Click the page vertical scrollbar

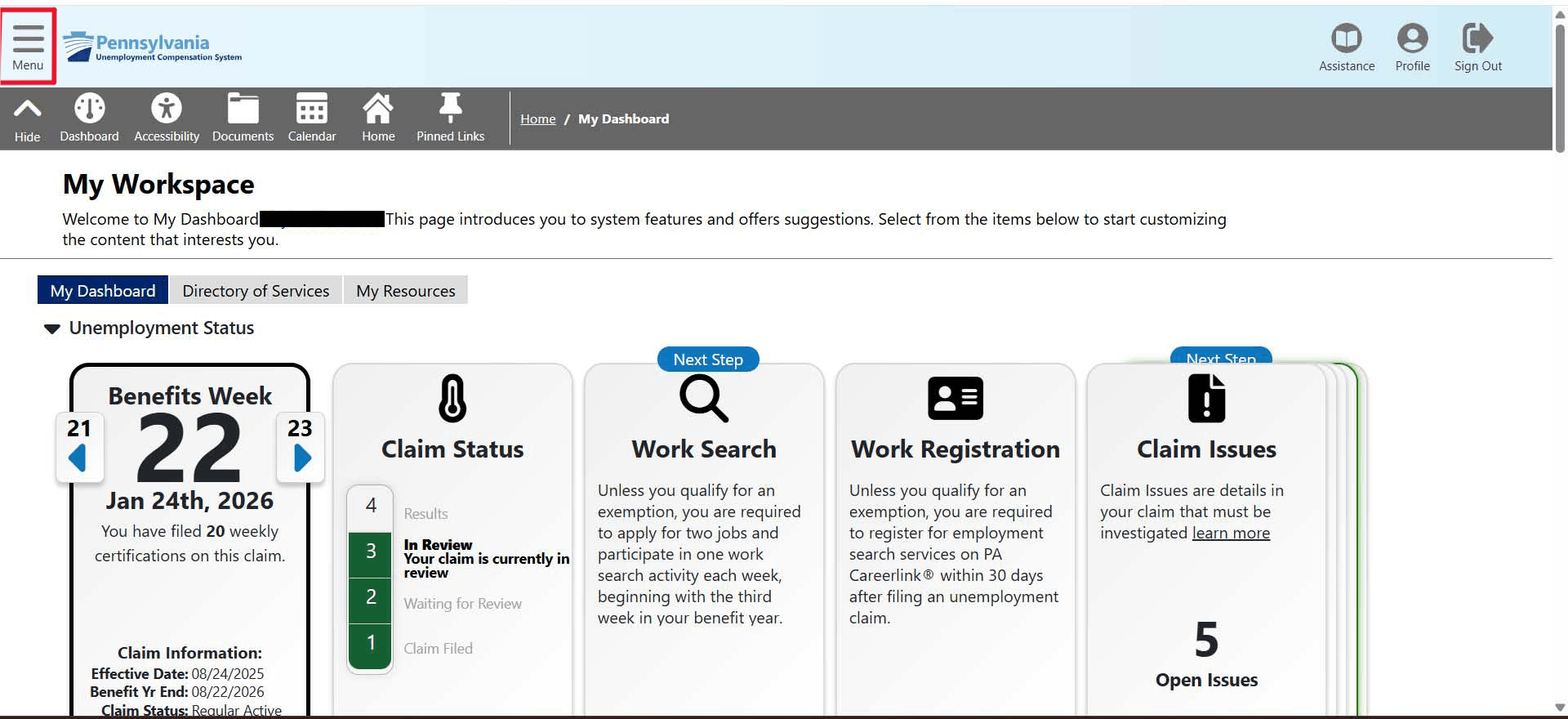point(1559,90)
